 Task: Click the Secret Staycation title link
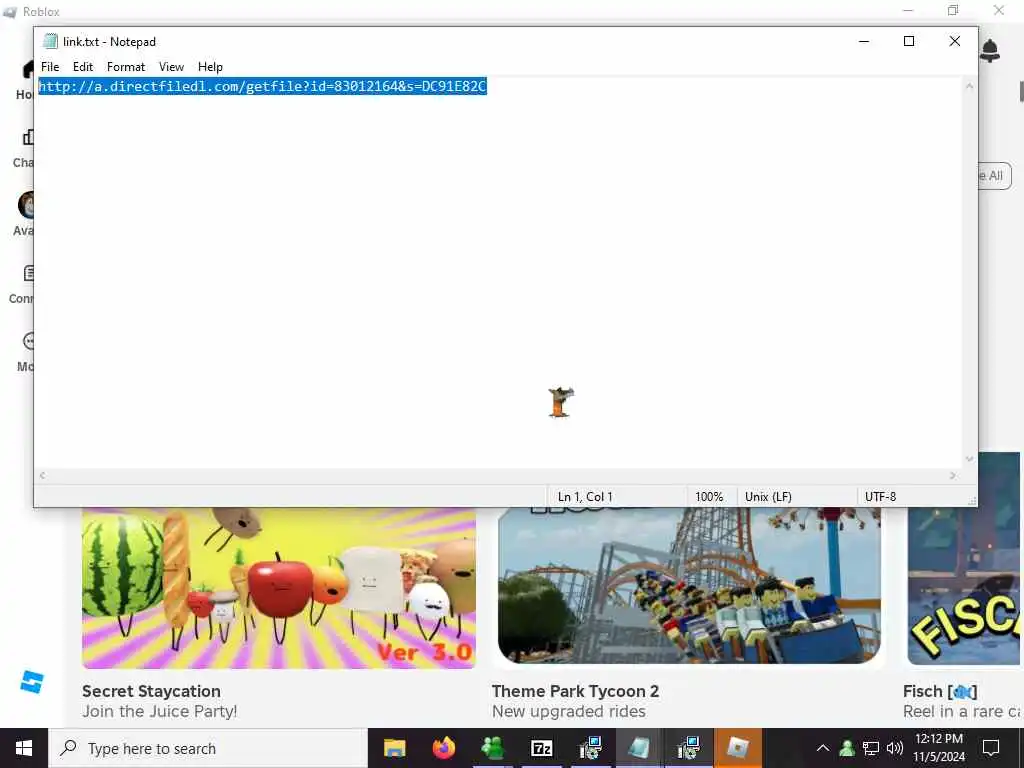coord(152,691)
